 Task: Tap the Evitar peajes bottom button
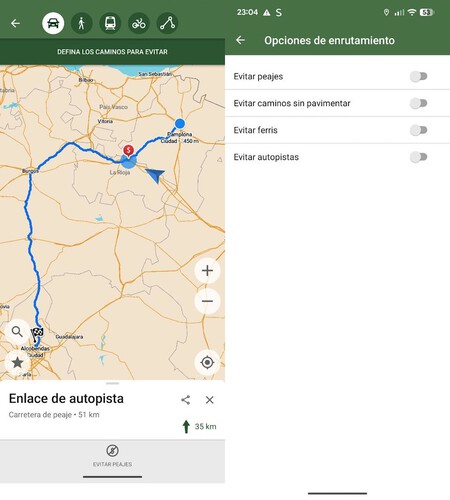coord(112,455)
